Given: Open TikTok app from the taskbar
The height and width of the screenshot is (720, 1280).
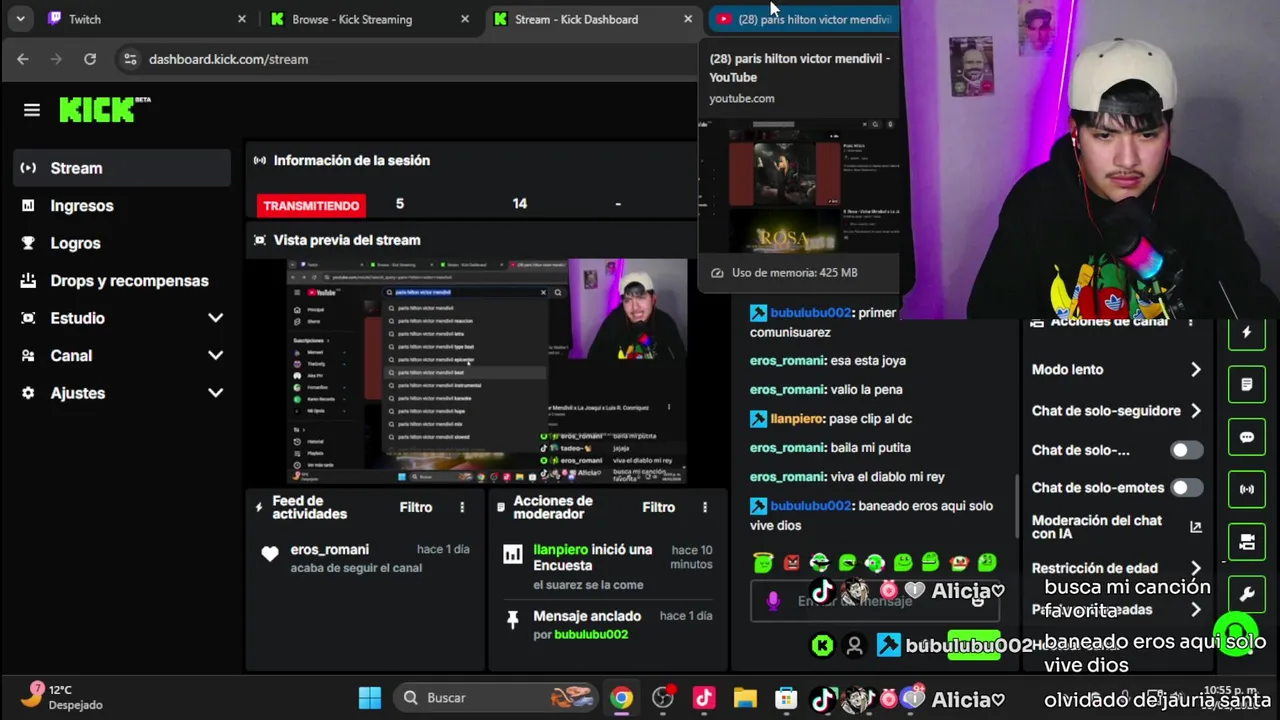Looking at the screenshot, I should pos(704,698).
